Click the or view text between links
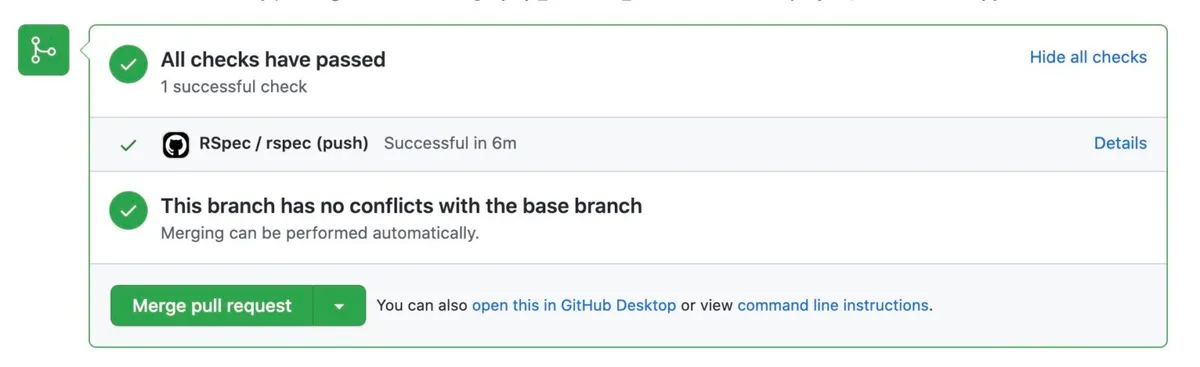1200x367 pixels. (707, 305)
